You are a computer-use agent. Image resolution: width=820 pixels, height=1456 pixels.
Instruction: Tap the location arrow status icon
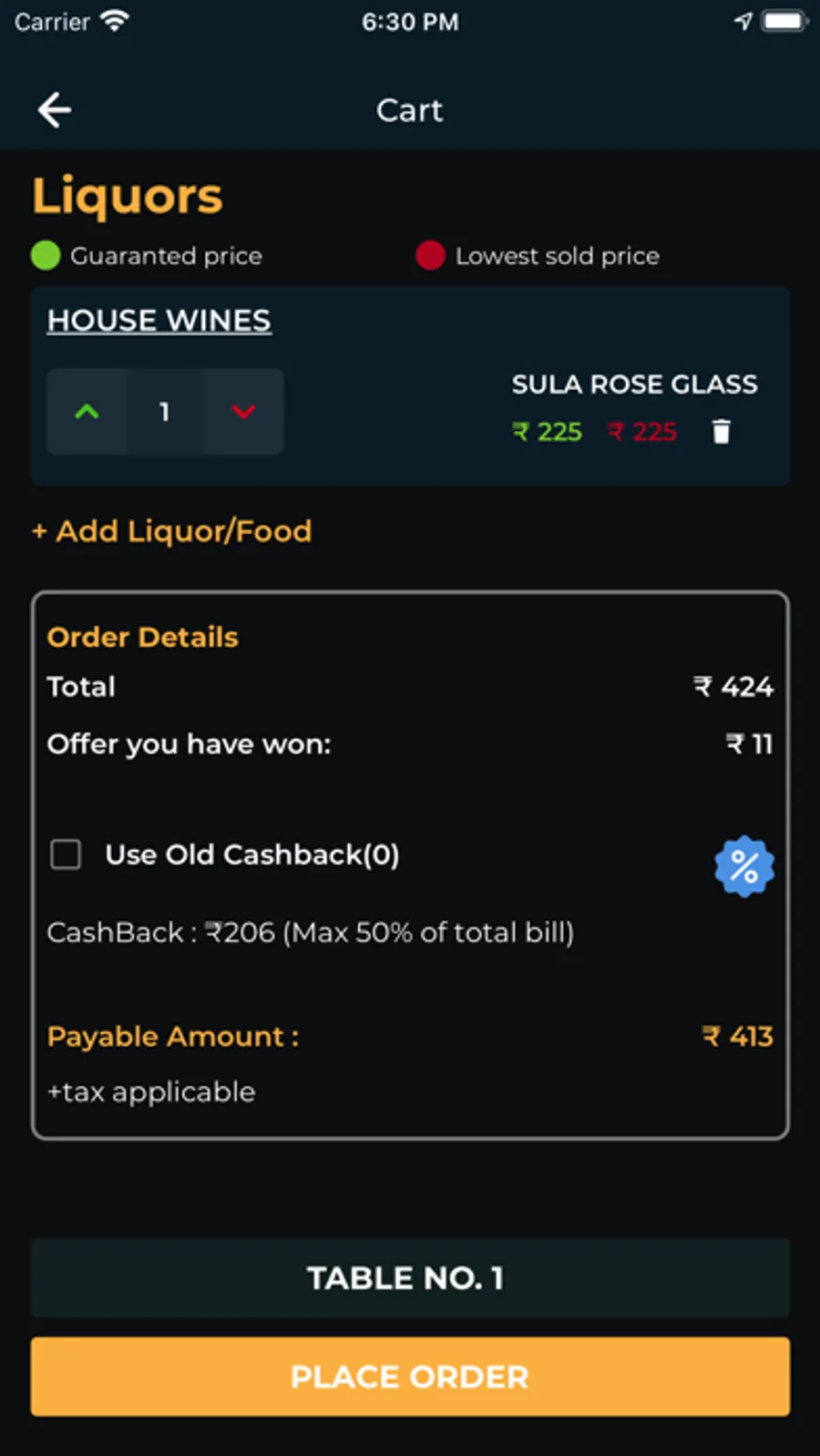[x=743, y=21]
